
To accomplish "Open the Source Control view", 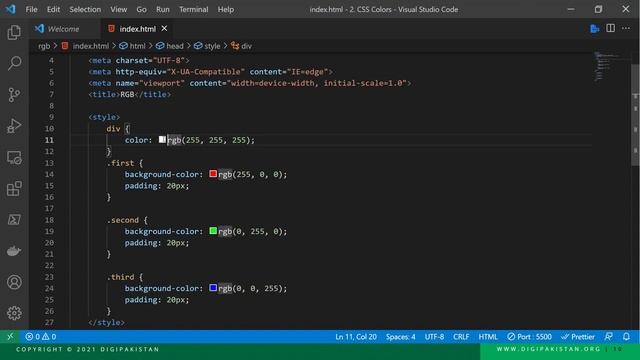I will point(14,95).
